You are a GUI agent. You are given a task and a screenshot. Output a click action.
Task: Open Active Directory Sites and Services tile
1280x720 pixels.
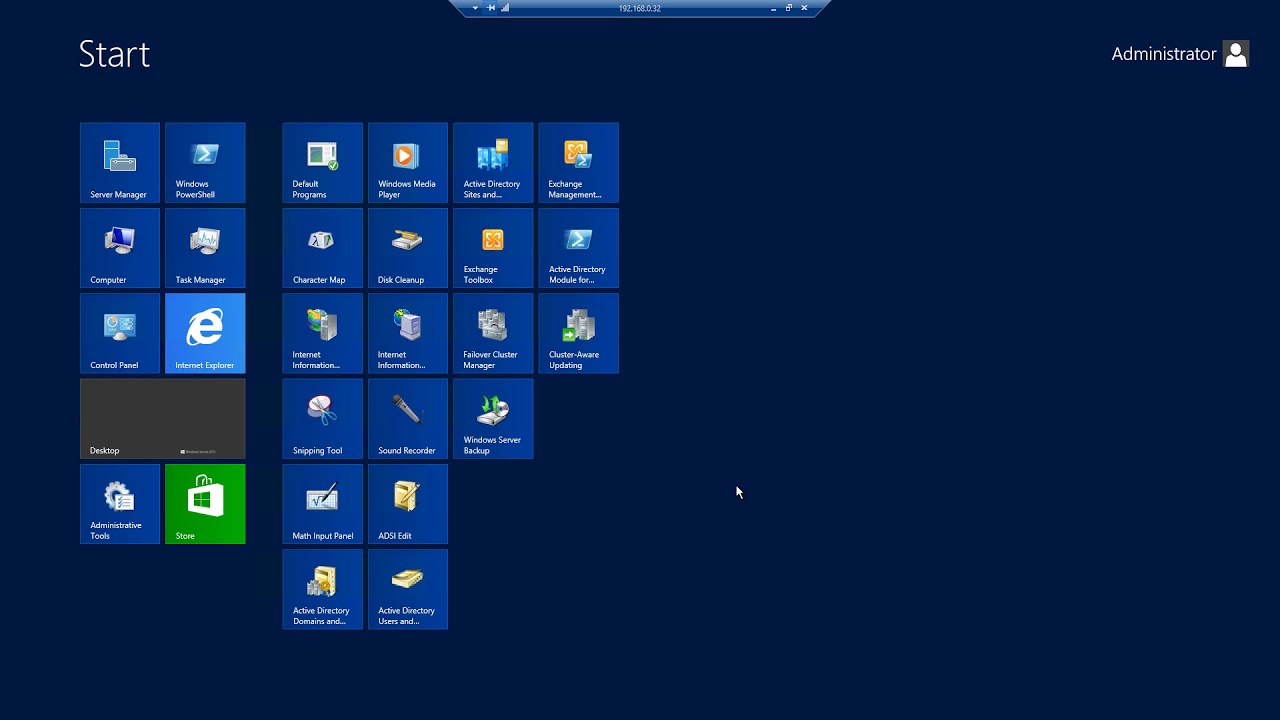(493, 163)
